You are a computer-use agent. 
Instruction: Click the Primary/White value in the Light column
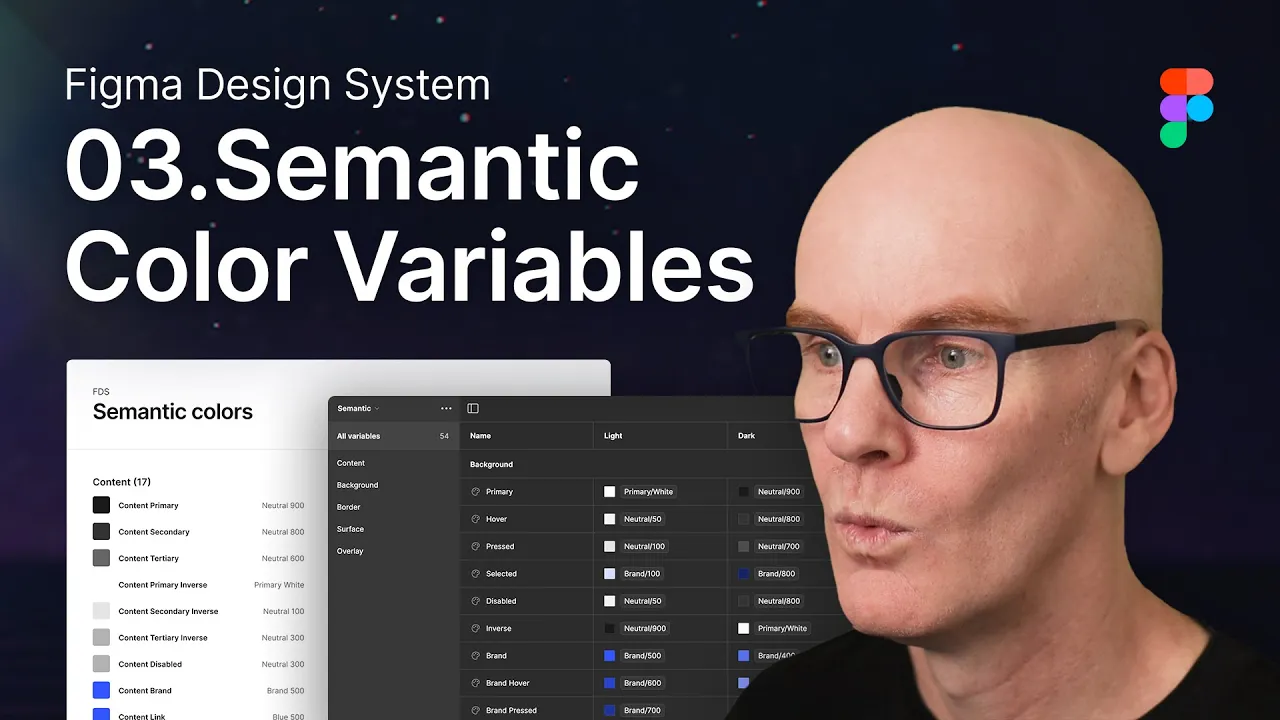648,492
